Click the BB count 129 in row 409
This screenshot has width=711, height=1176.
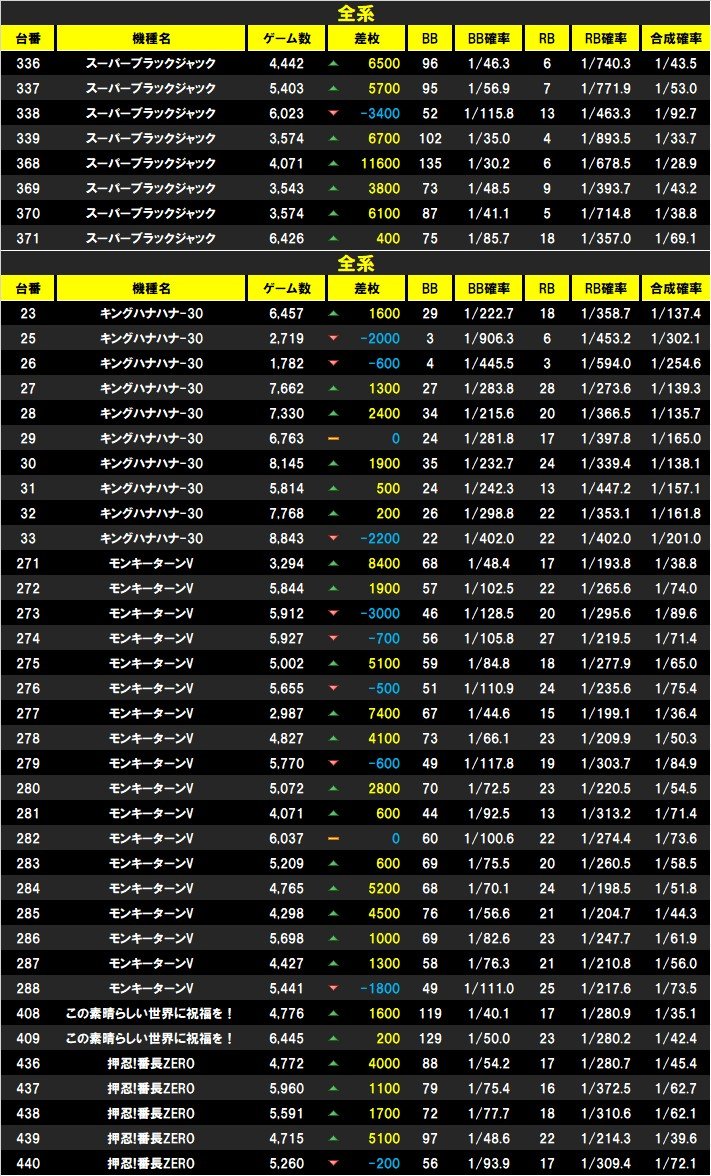(430, 1039)
